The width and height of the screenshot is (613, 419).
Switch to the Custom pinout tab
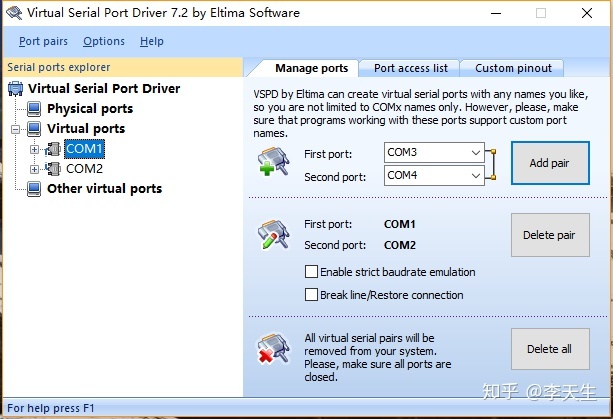click(513, 68)
